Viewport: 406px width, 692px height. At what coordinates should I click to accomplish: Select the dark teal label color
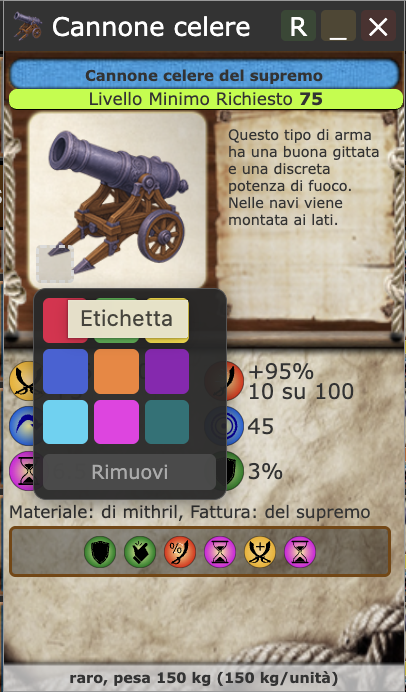pos(167,422)
